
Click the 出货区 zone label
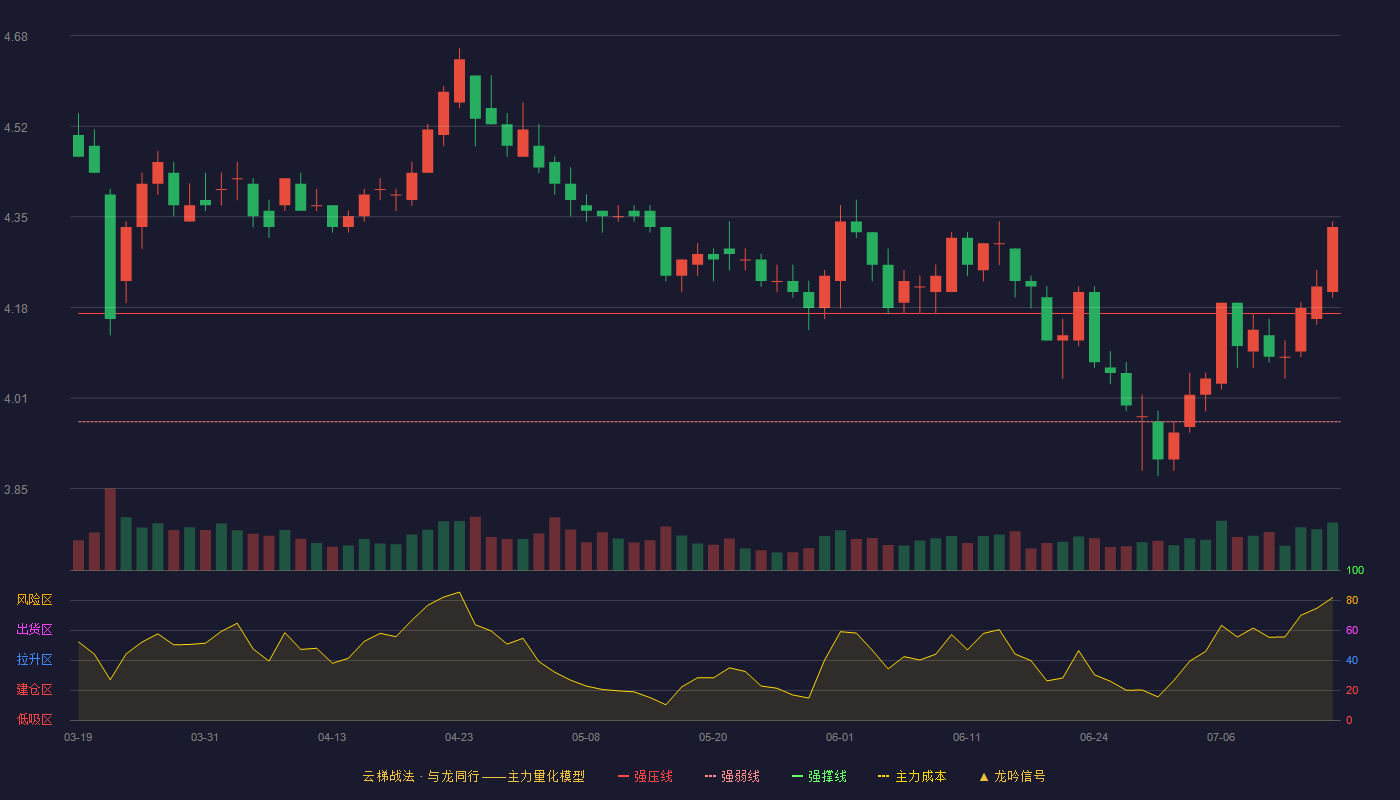pyautogui.click(x=34, y=630)
